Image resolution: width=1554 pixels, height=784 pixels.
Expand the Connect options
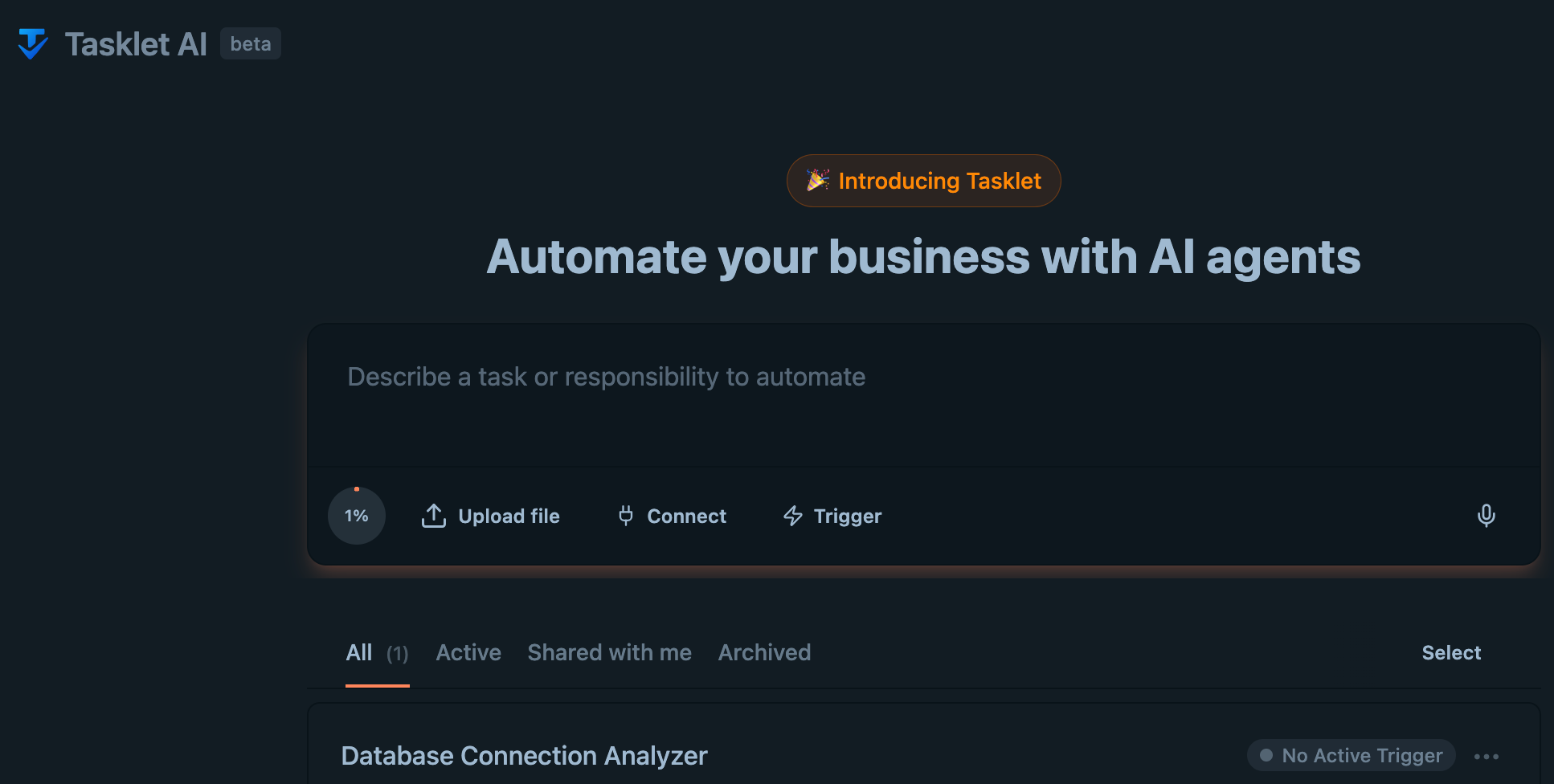671,516
